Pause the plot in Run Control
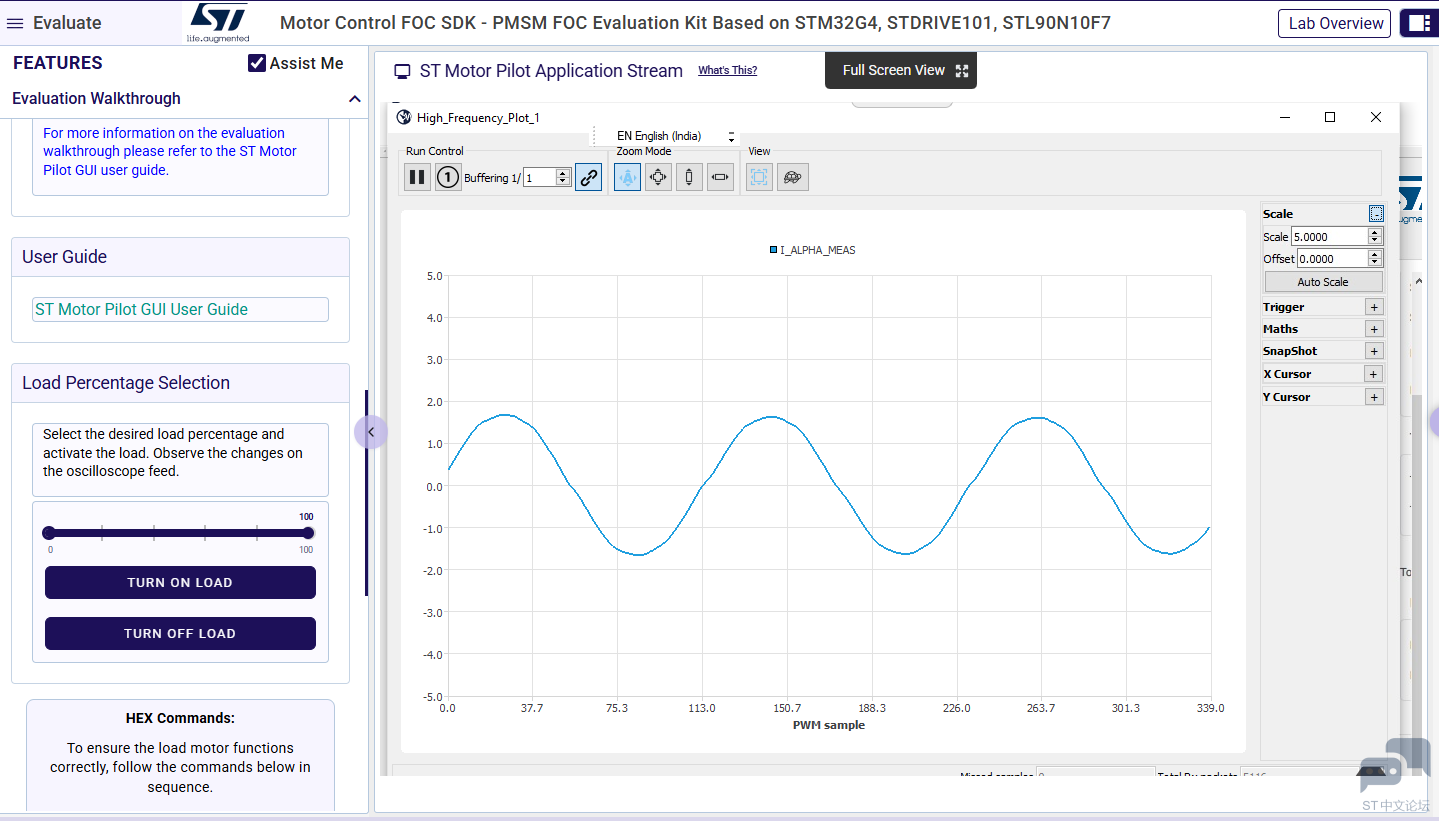1439x821 pixels. click(x=417, y=177)
